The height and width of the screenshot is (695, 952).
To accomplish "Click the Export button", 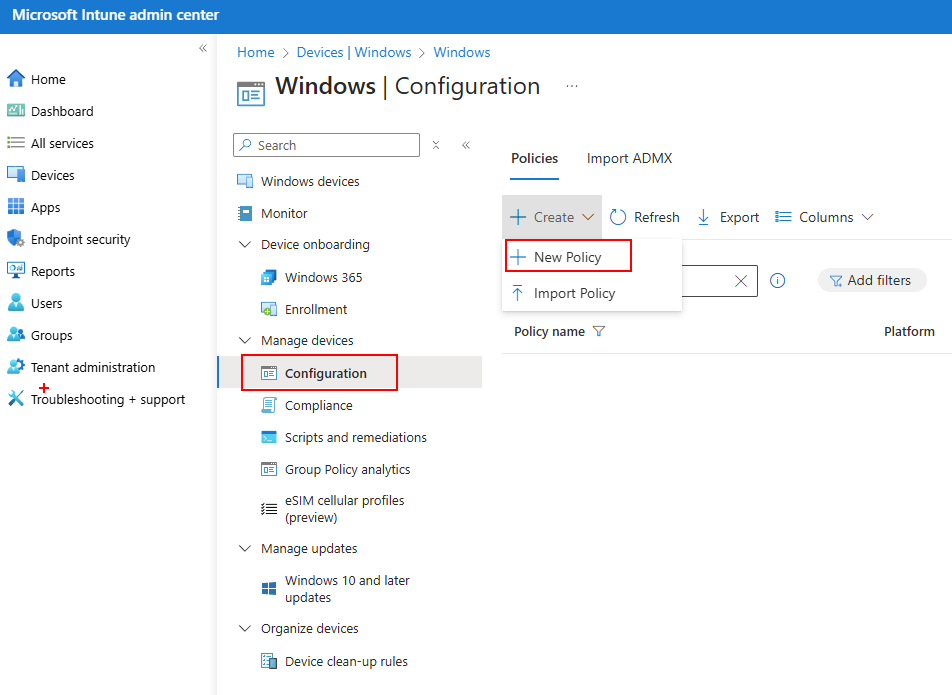I will 728,217.
